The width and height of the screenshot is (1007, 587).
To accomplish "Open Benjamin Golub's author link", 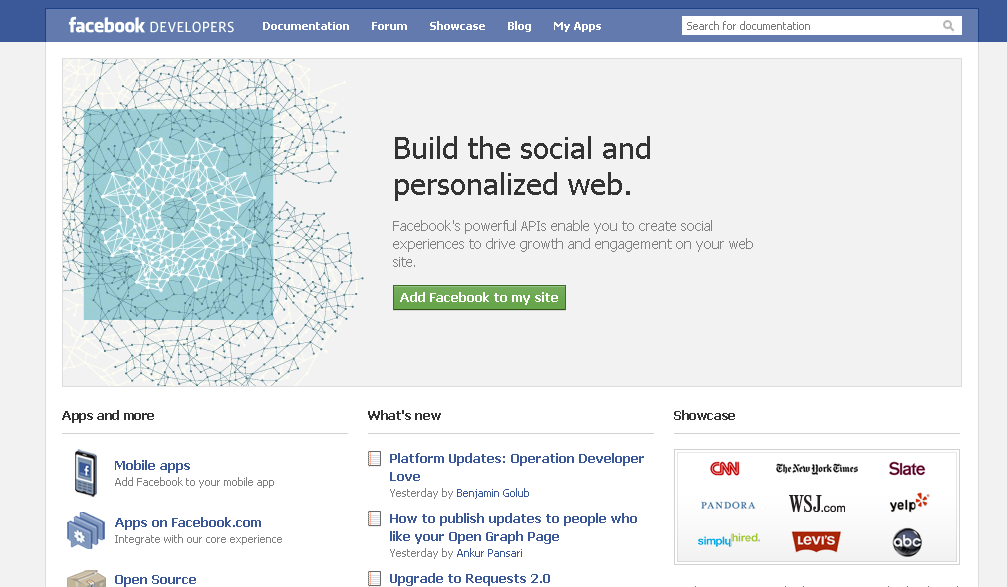I will point(493,493).
